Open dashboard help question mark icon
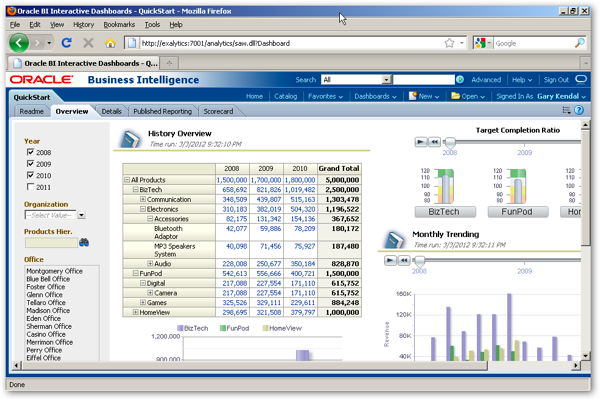 579,110
